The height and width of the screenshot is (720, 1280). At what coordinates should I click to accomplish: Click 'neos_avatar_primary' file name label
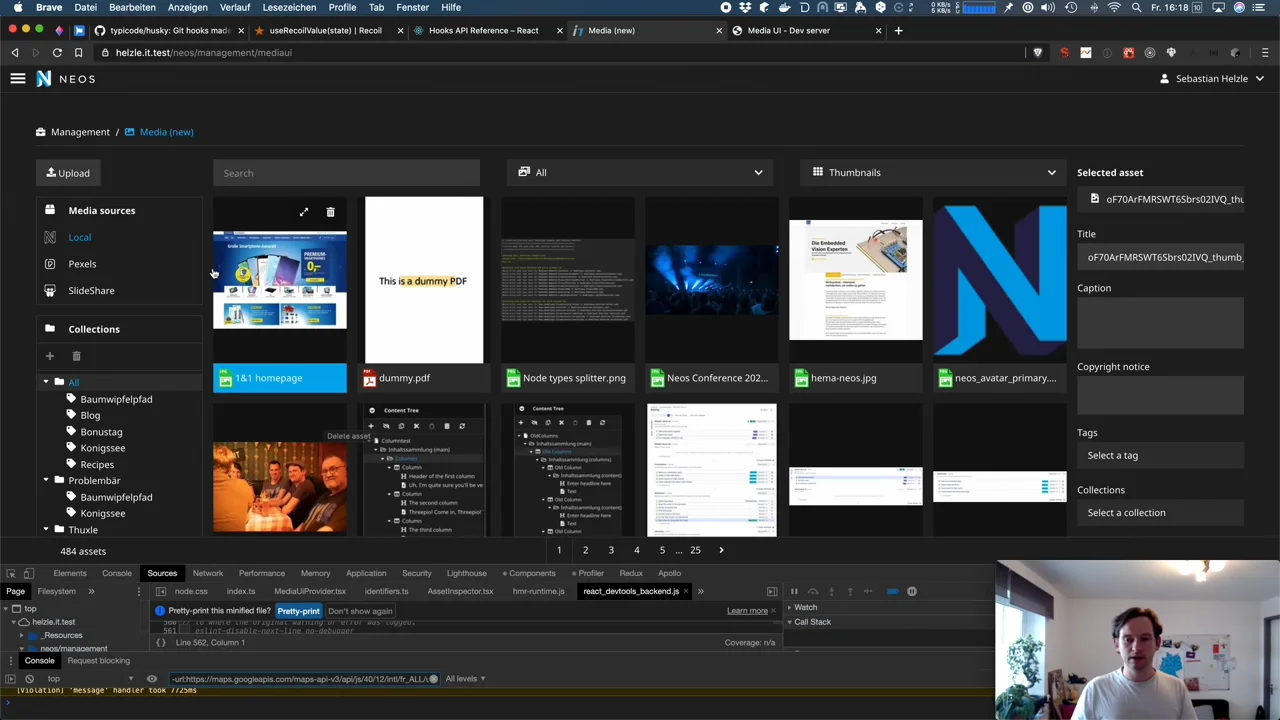pyautogui.click(x=1005, y=378)
